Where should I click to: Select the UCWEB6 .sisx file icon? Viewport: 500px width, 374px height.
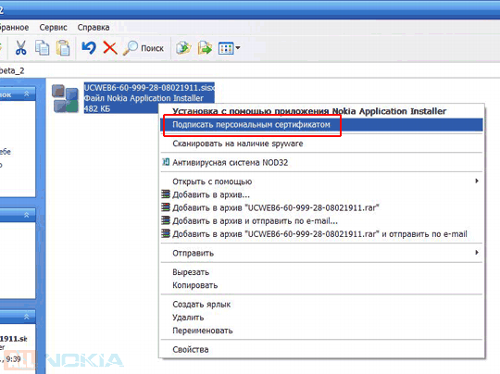65,98
